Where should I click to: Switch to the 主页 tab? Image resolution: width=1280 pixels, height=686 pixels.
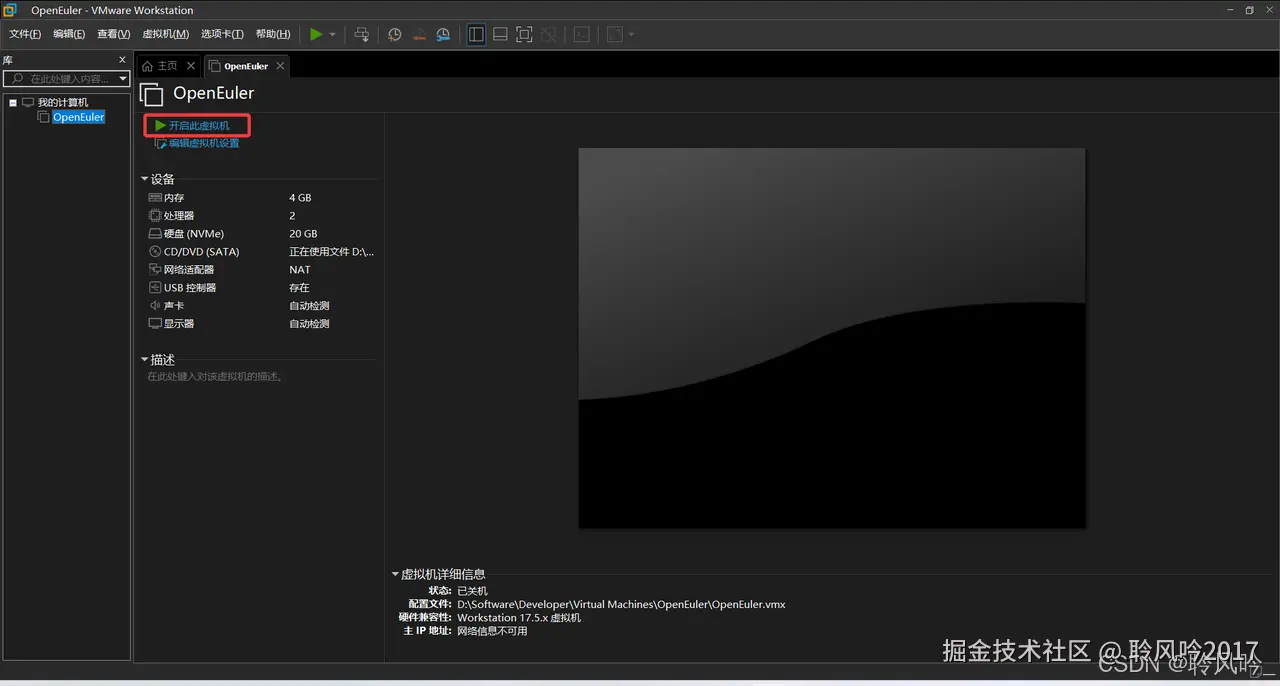click(x=166, y=65)
